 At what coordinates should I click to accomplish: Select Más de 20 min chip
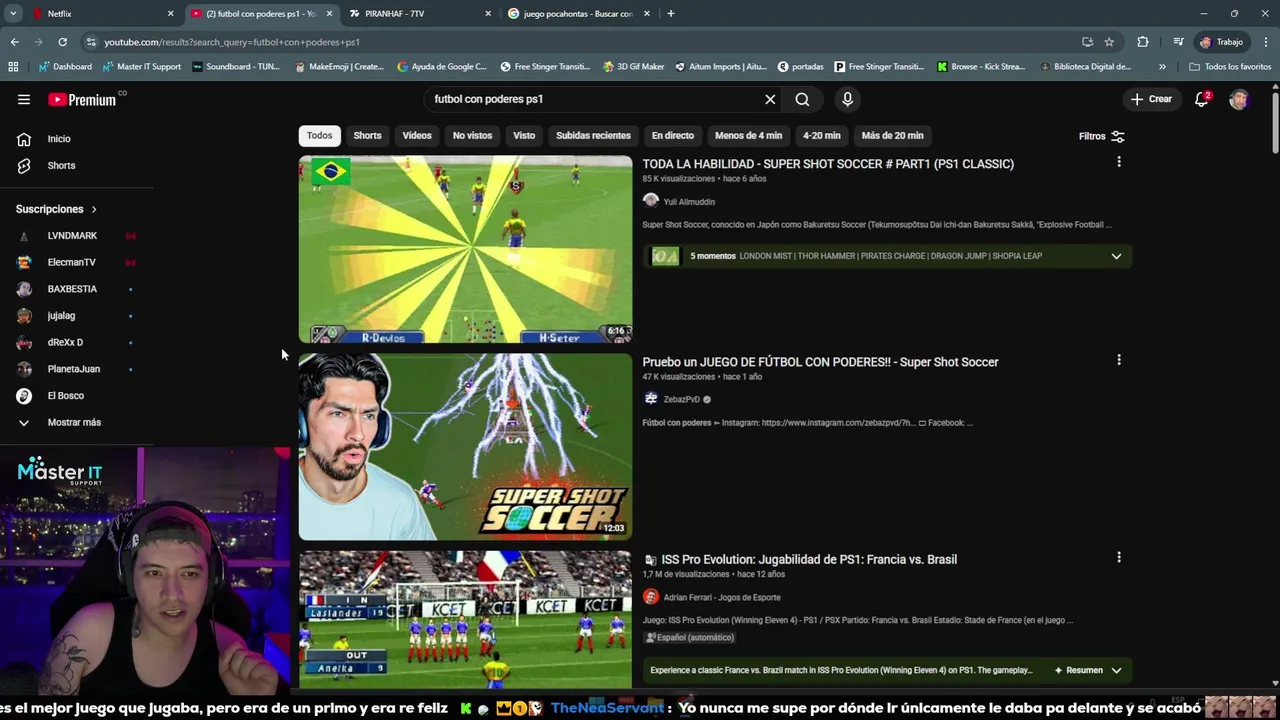coord(892,135)
